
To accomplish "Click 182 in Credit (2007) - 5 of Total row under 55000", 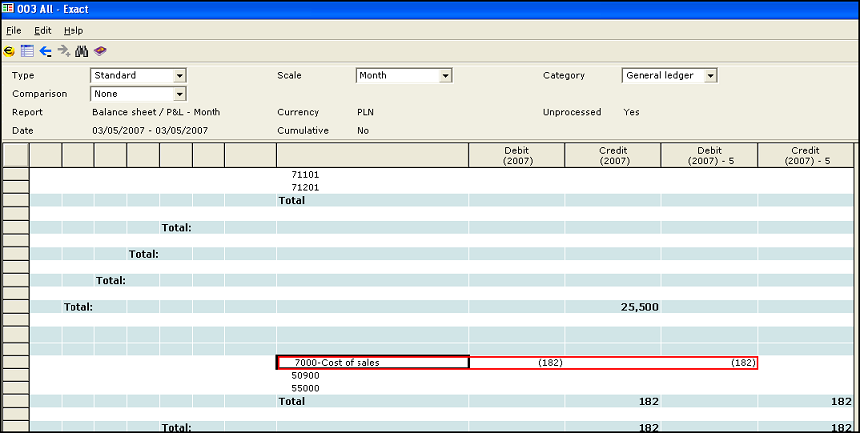I will click(x=841, y=402).
